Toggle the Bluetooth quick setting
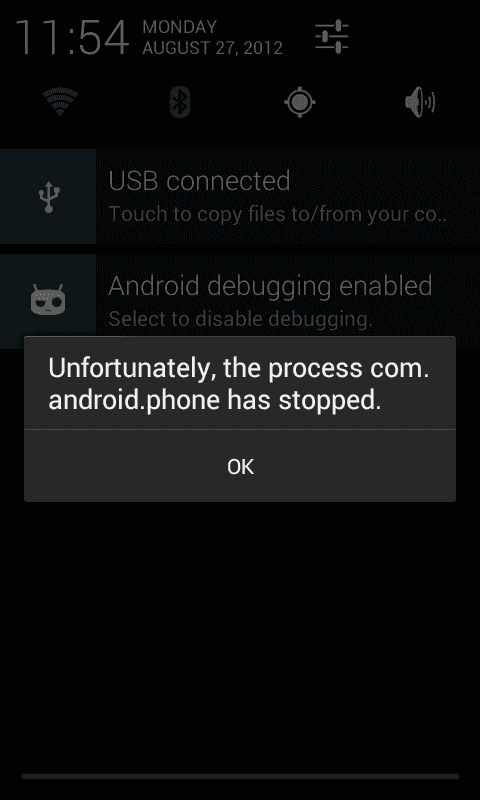480x800 pixels. (x=180, y=102)
